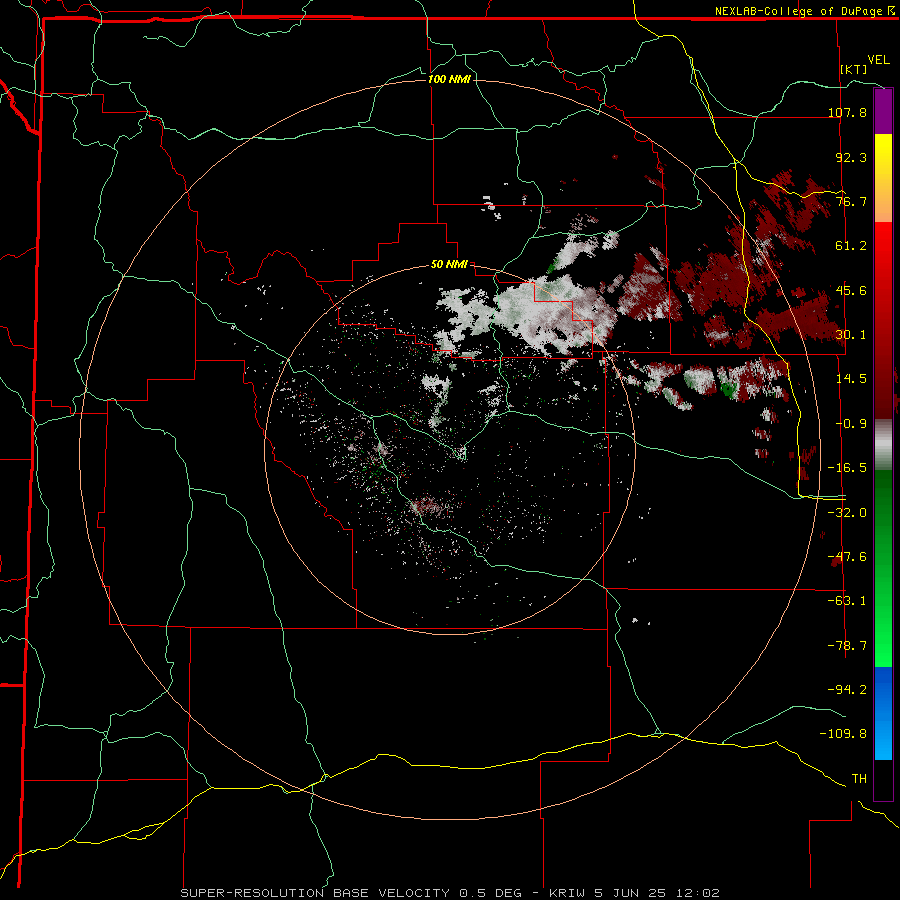Click the -47.6 legend value
The image size is (900, 900).
coord(847,557)
